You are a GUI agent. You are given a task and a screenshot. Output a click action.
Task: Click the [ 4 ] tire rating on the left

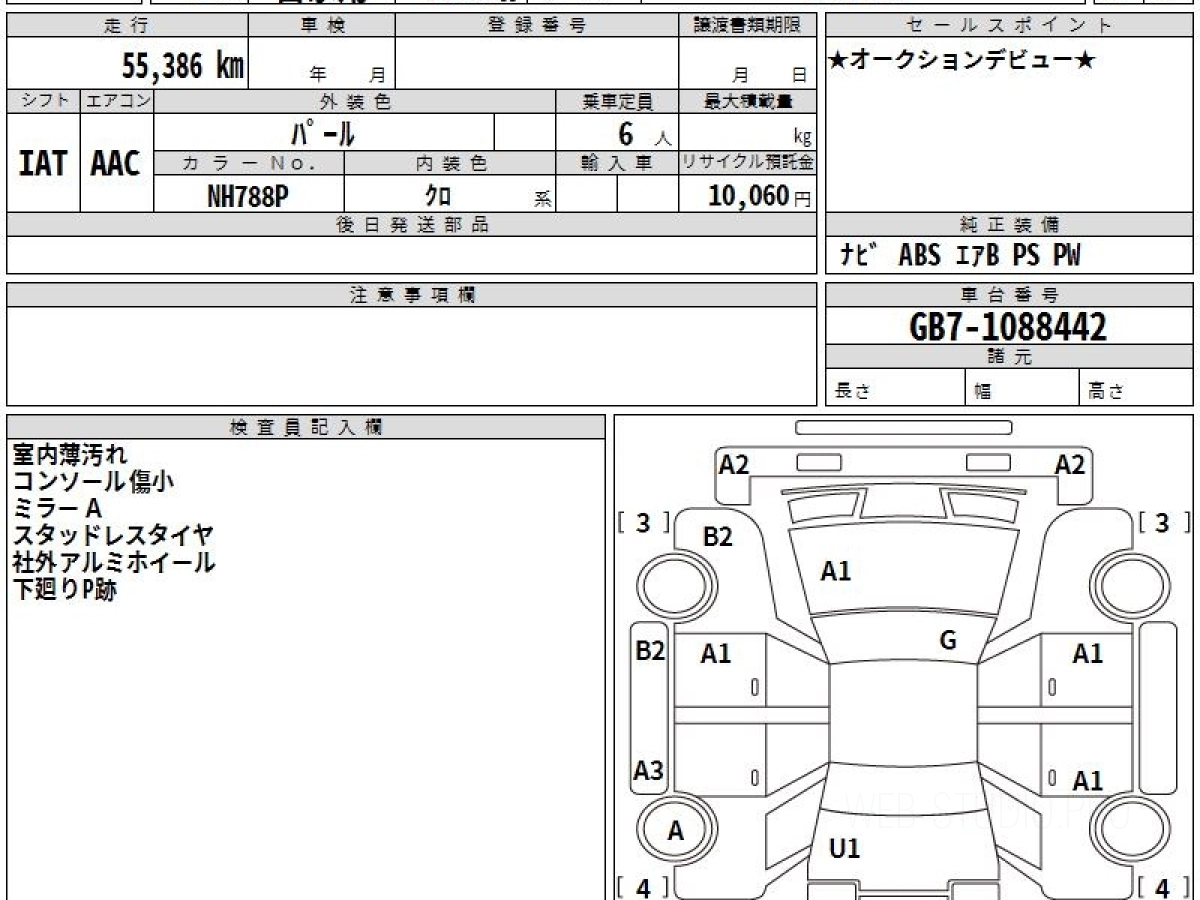pos(643,887)
